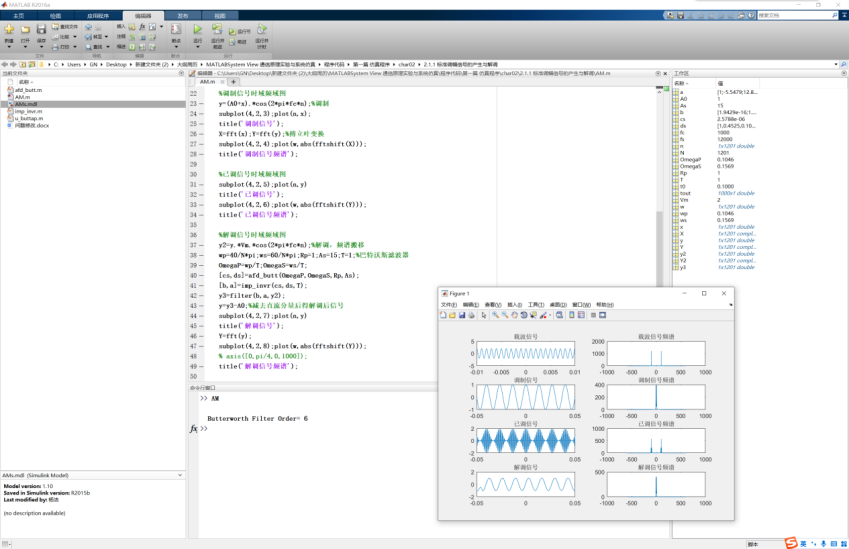Click Figure 1 open file icon

pyautogui.click(x=453, y=315)
